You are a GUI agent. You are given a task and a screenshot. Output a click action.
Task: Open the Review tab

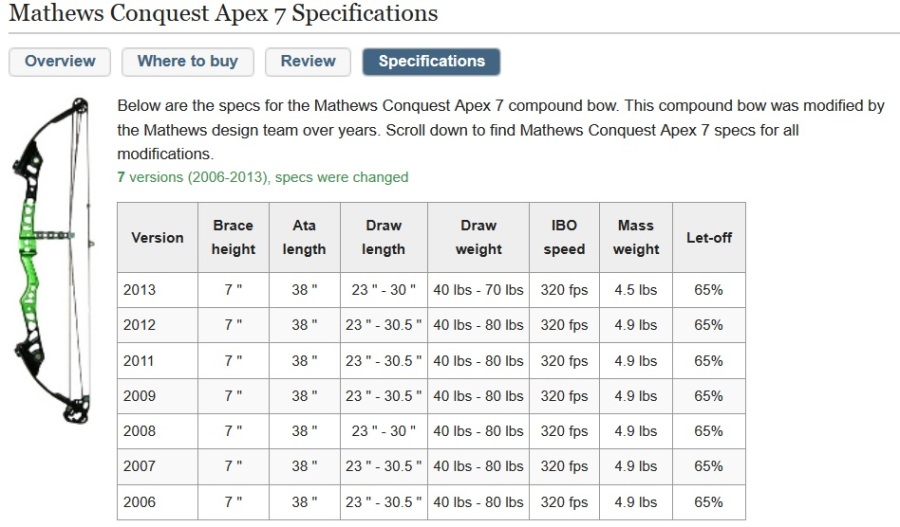point(308,62)
